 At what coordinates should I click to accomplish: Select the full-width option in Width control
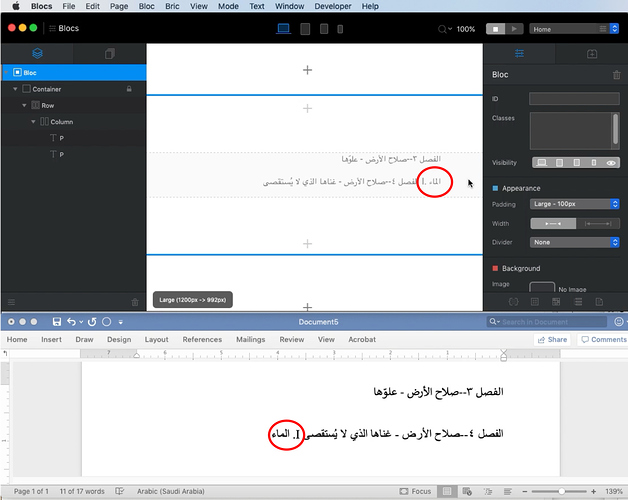click(x=598, y=223)
